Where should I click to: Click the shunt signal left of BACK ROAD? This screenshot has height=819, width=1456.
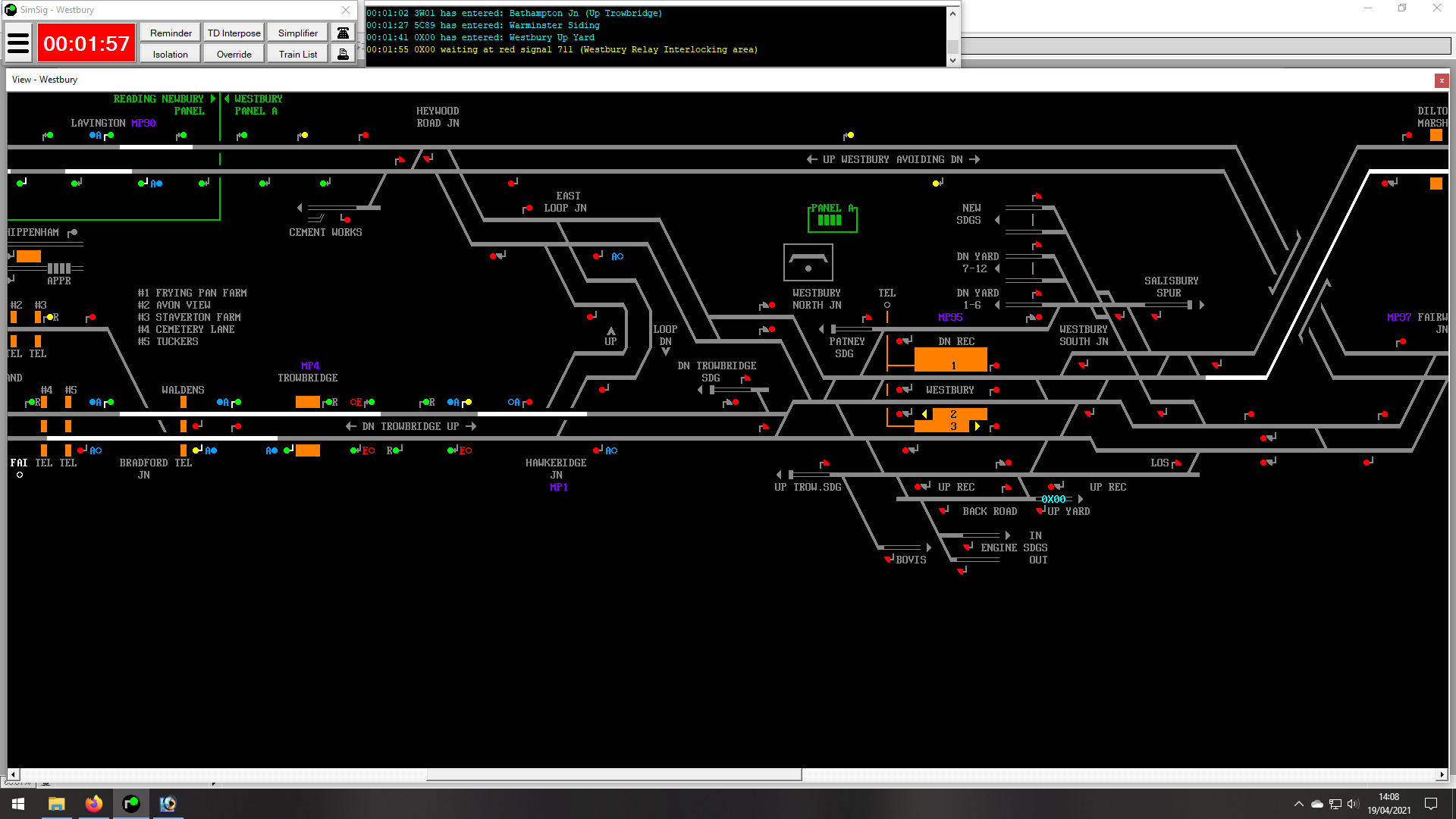coord(944,510)
